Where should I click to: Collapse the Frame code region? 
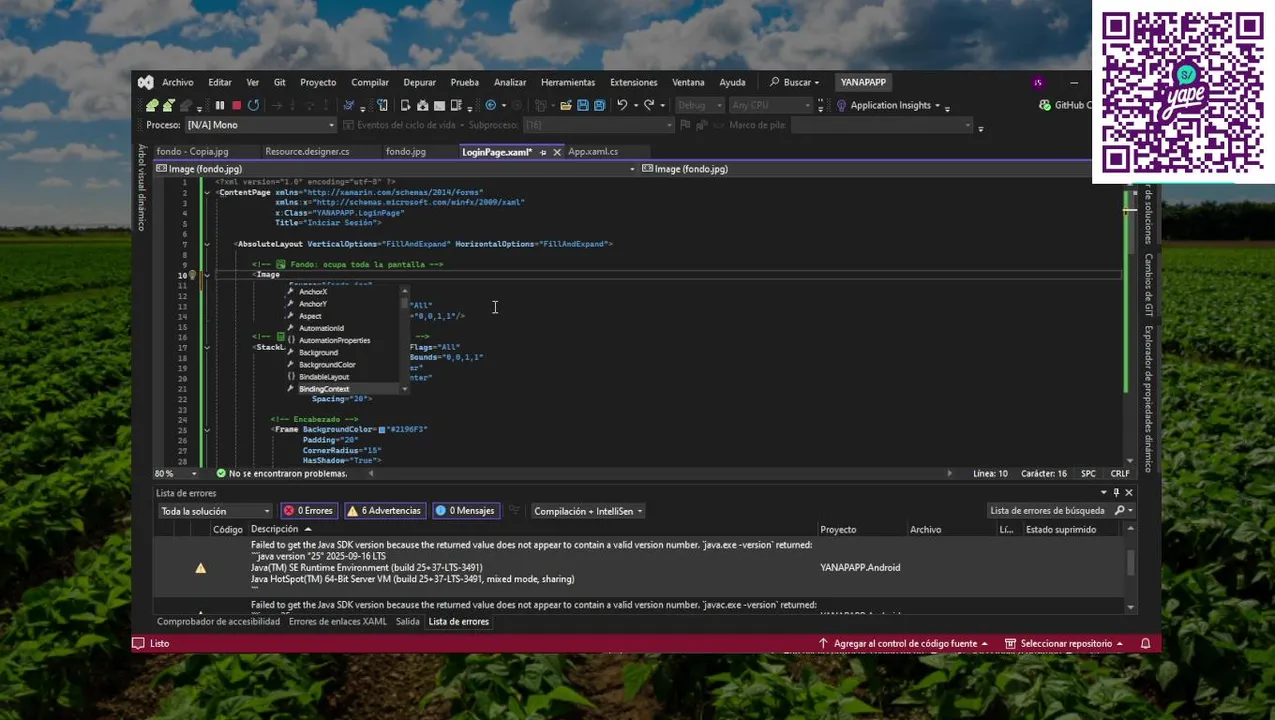tap(207, 429)
